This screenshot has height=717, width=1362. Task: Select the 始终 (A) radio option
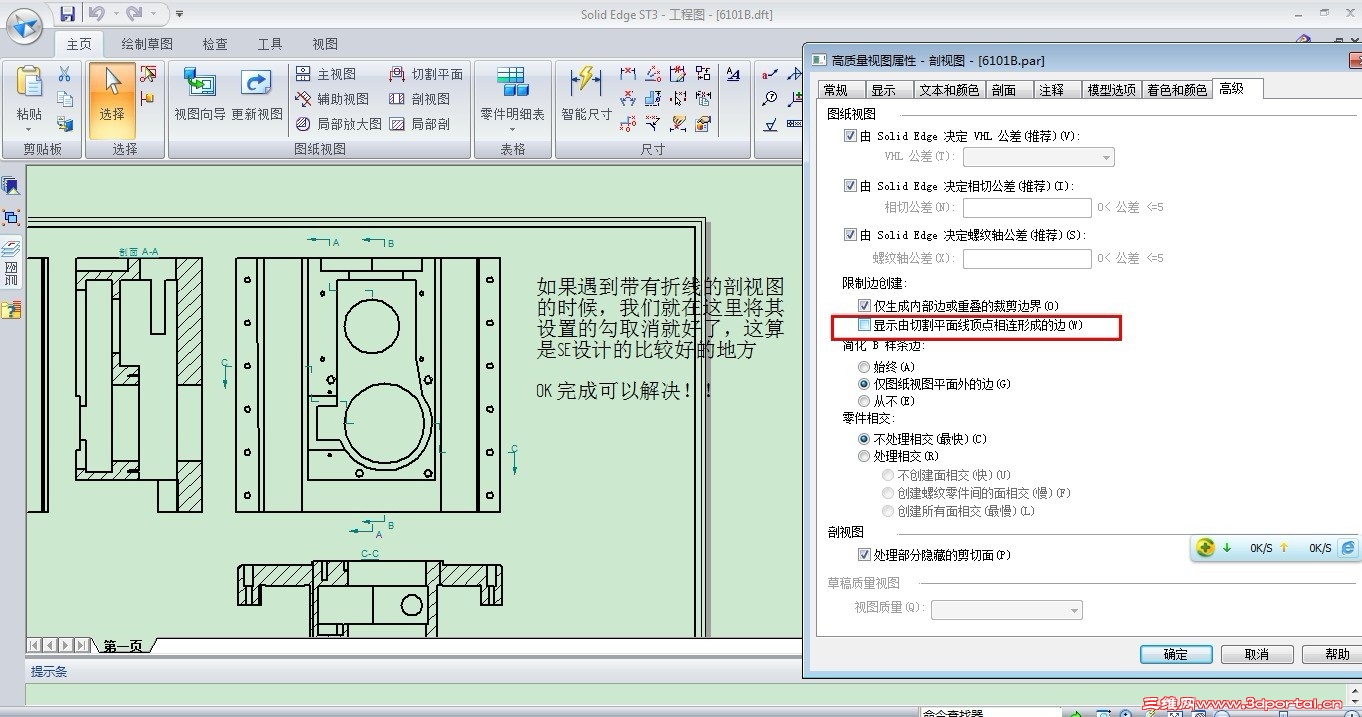point(864,367)
